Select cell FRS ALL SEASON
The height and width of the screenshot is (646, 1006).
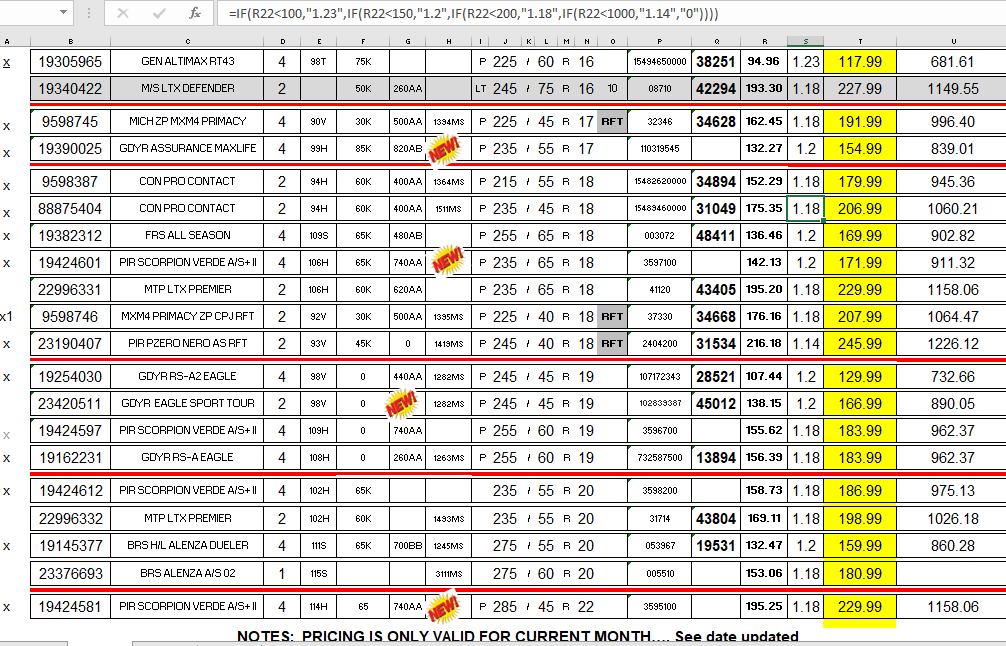pos(187,235)
